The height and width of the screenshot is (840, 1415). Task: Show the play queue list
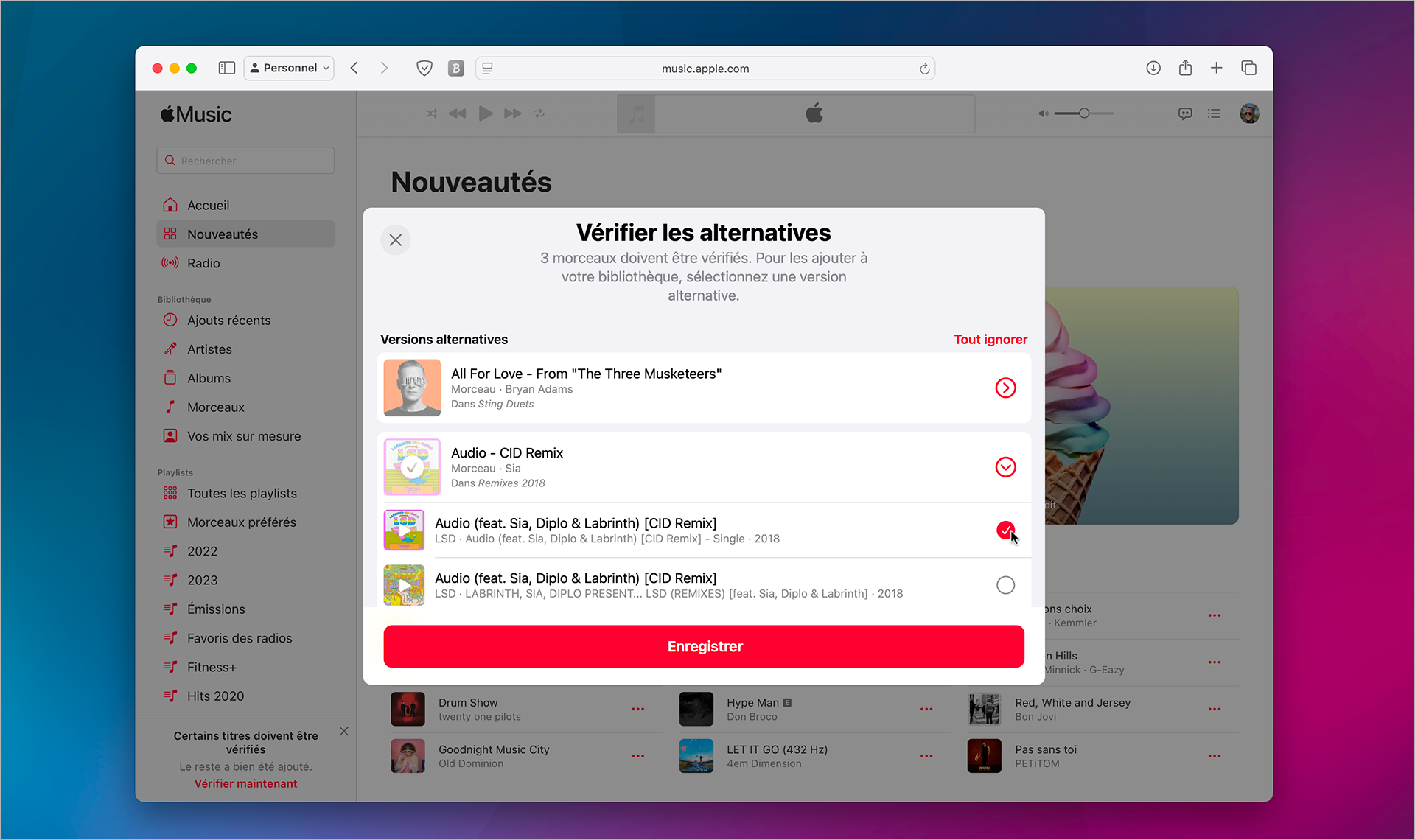(1214, 113)
